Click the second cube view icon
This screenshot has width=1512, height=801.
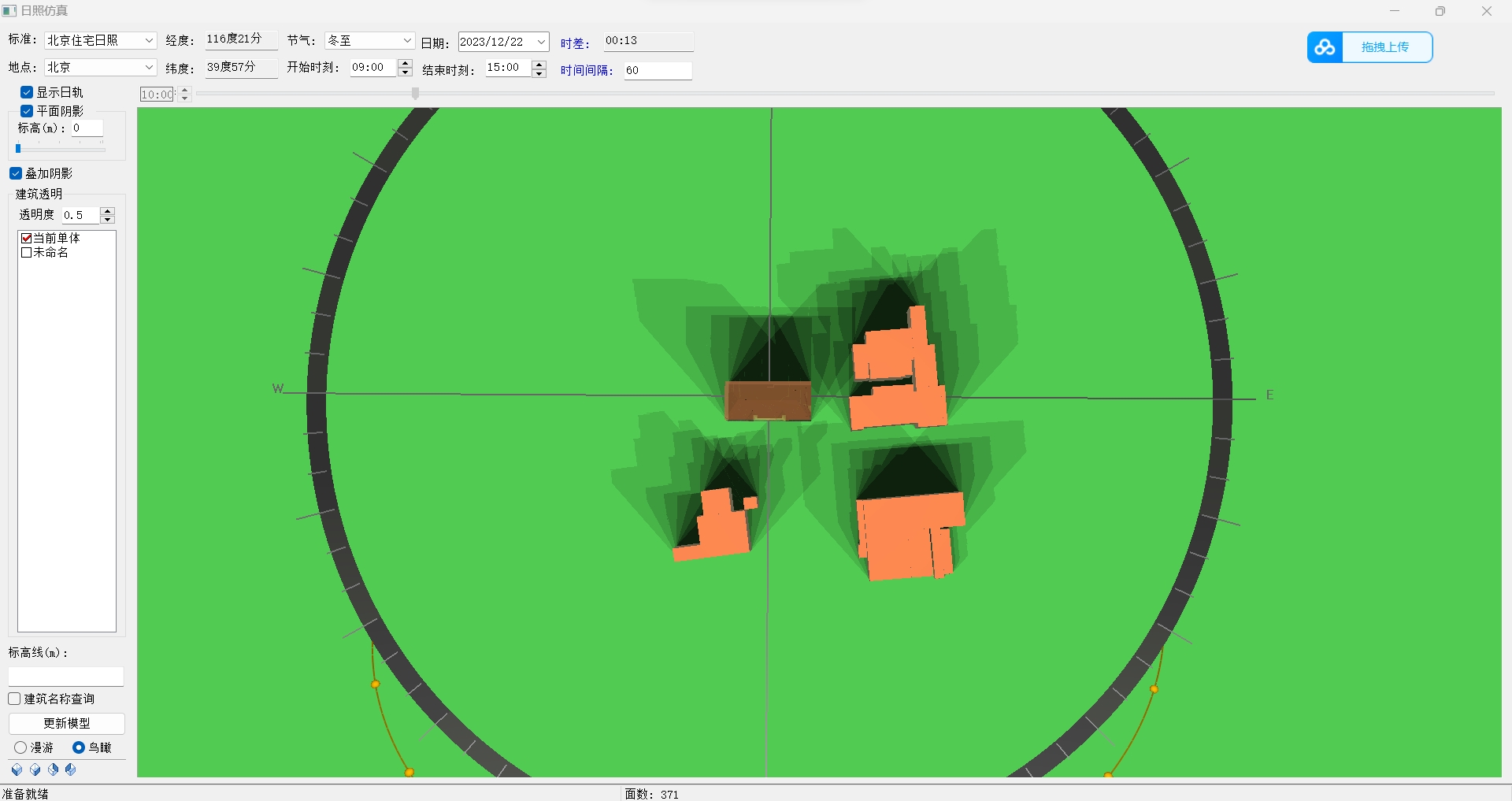pyautogui.click(x=35, y=769)
